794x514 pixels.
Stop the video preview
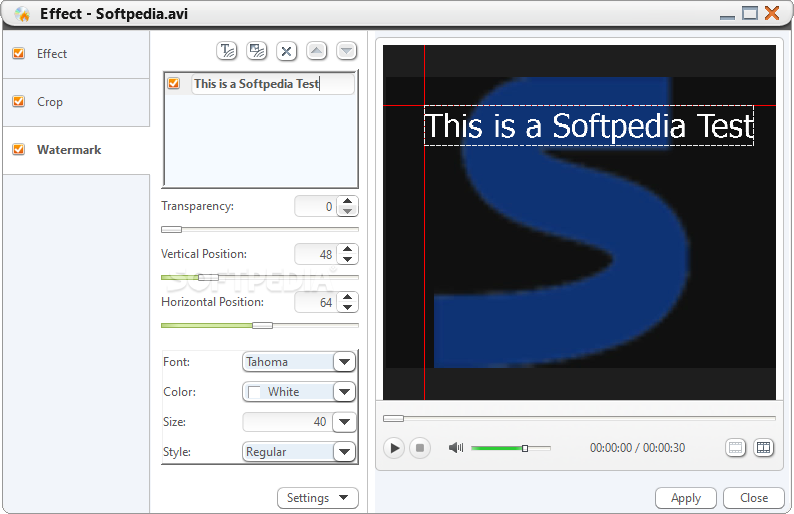coord(420,448)
